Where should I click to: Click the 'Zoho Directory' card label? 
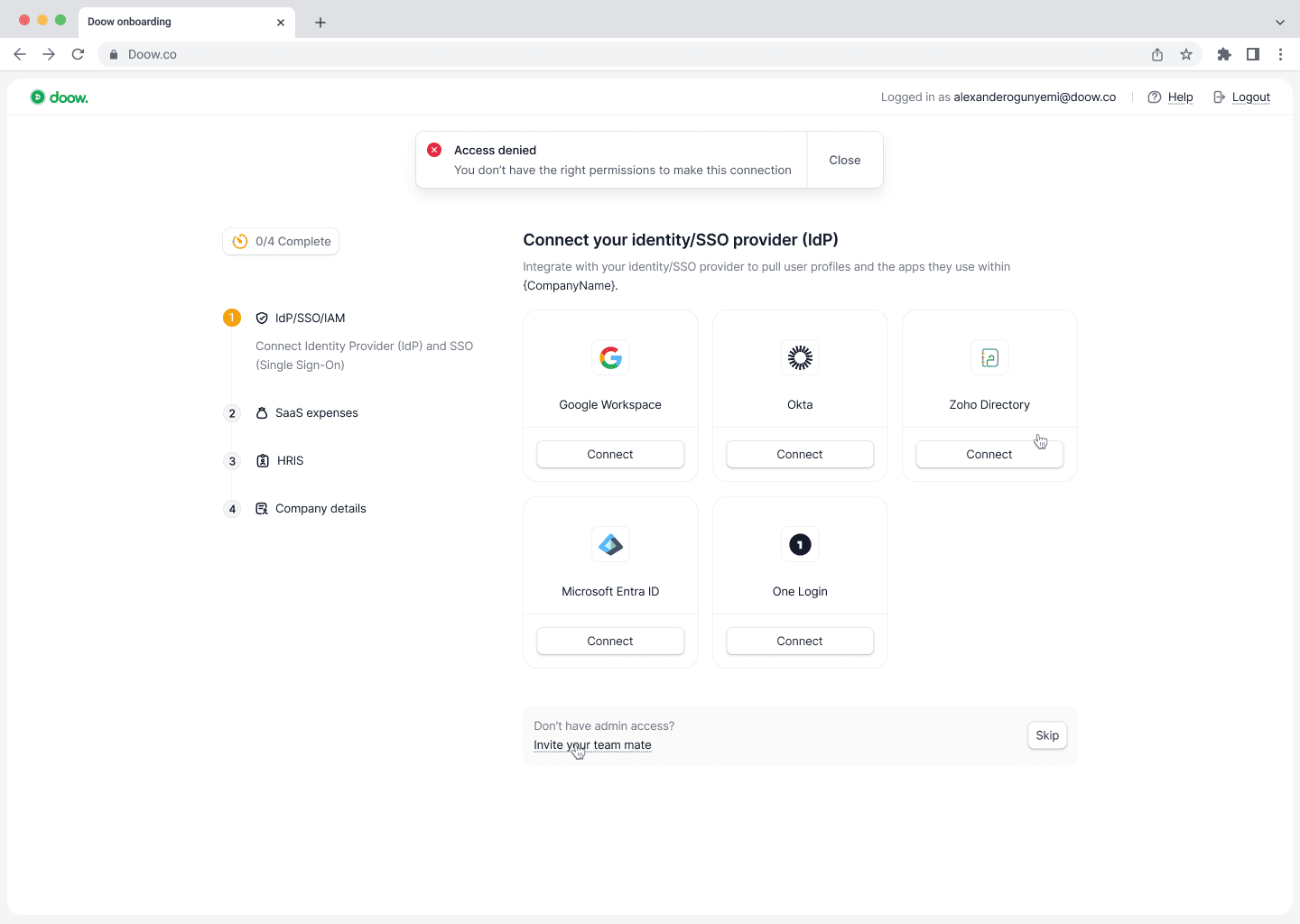tap(989, 405)
